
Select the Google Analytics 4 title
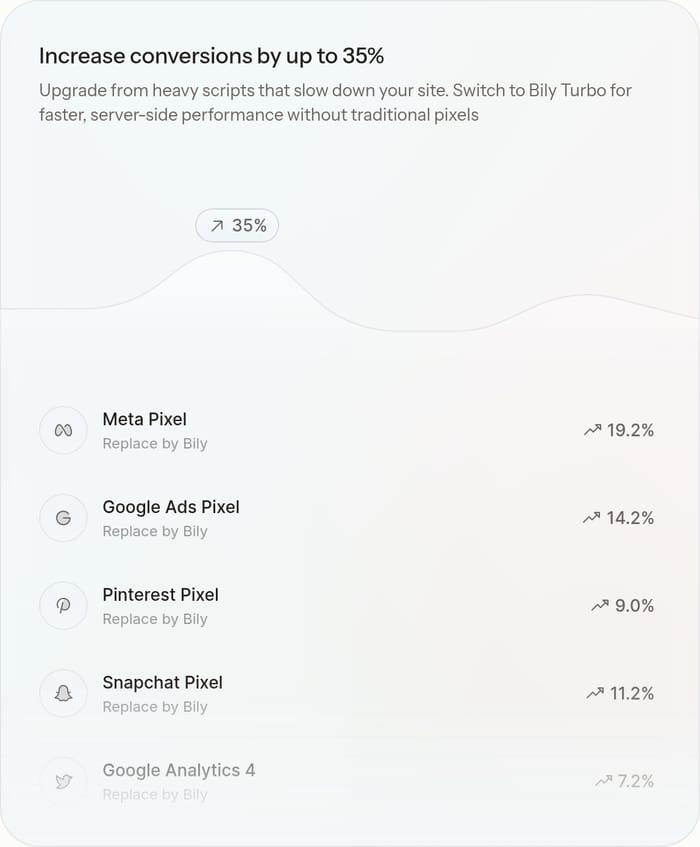click(179, 770)
